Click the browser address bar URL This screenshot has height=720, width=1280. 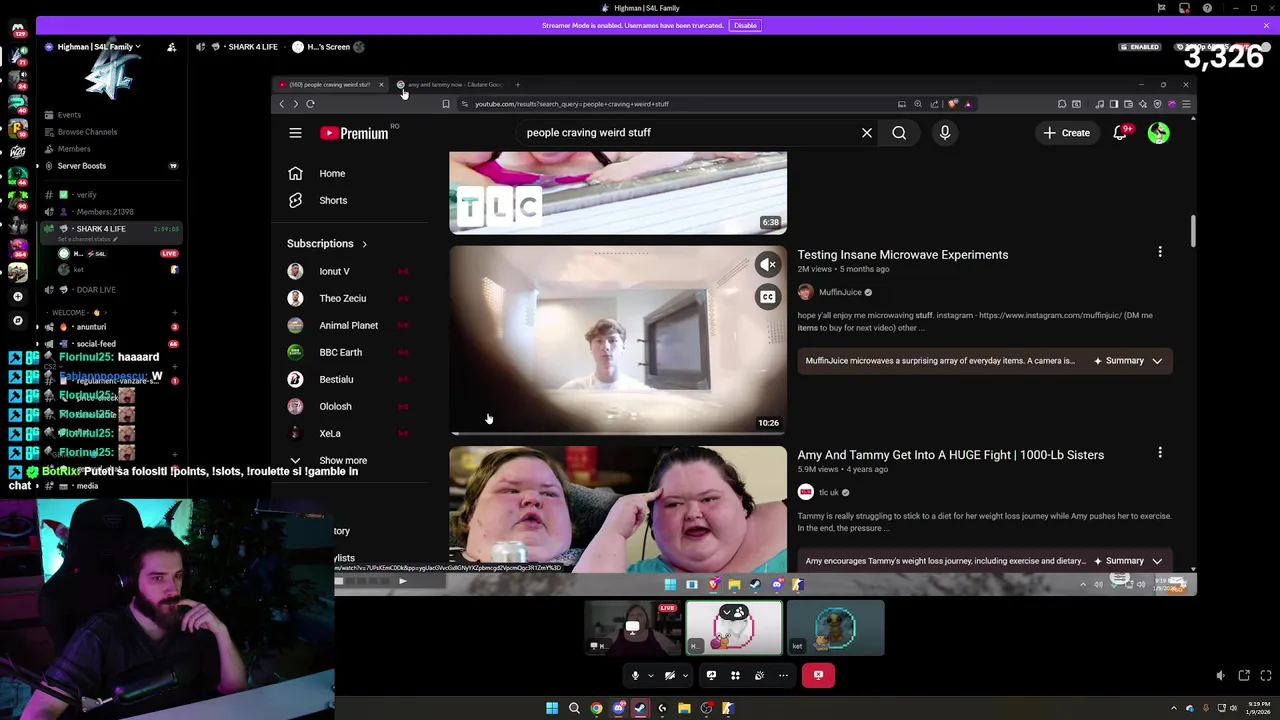571,104
